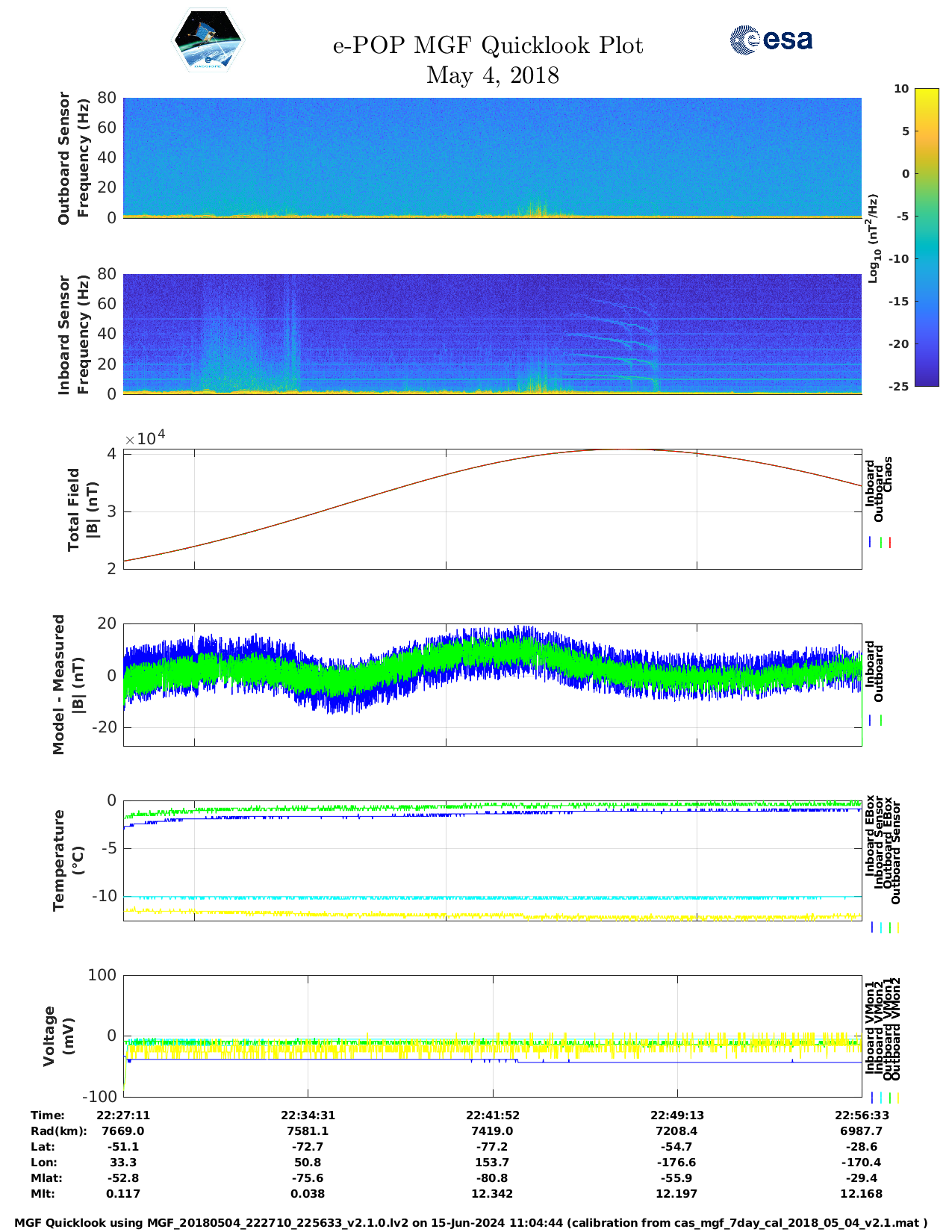Click the spectral power colorbar

point(905,237)
